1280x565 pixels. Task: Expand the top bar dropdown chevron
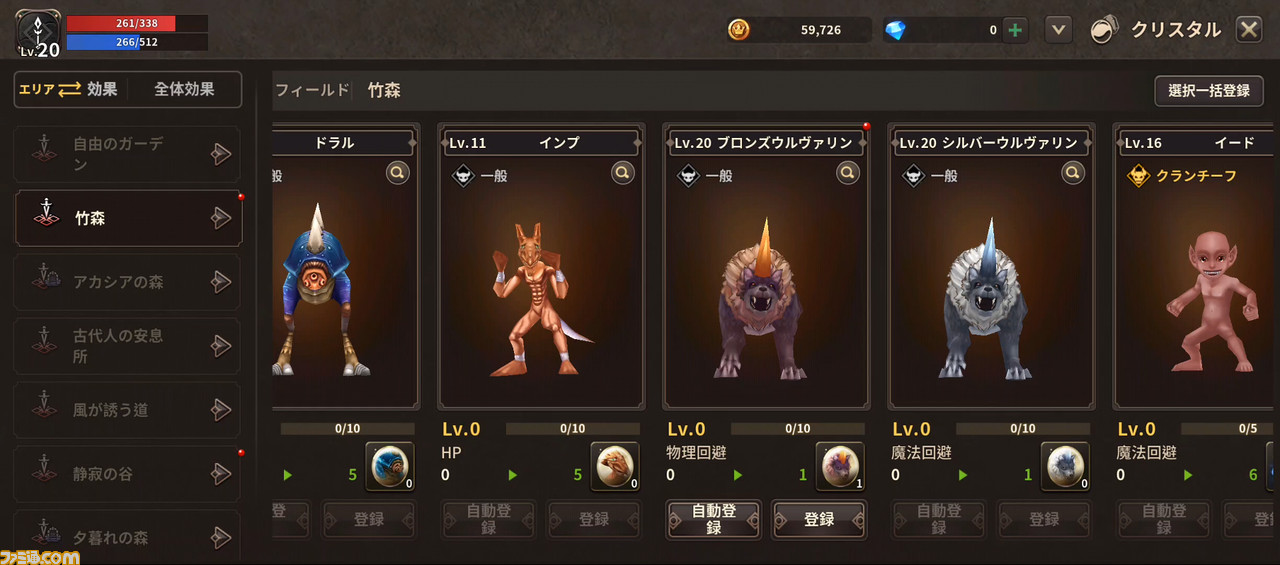pyautogui.click(x=1059, y=30)
